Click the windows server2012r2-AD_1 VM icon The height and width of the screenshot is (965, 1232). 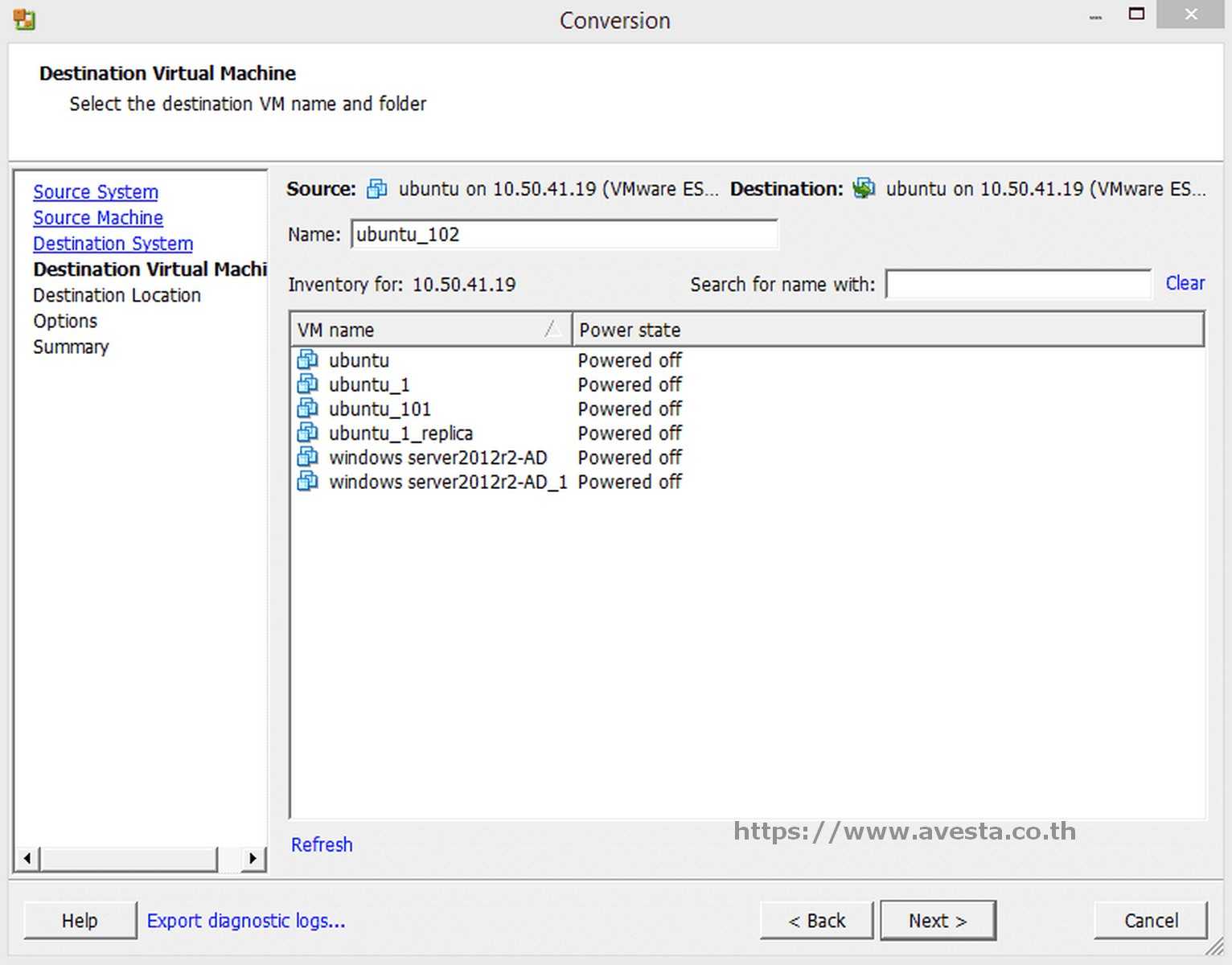pyautogui.click(x=306, y=480)
